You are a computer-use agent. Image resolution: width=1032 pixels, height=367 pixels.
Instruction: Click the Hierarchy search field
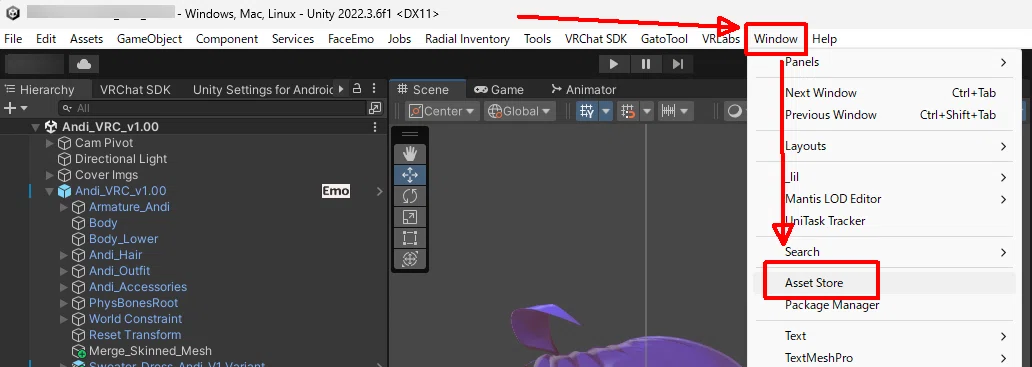[x=220, y=108]
